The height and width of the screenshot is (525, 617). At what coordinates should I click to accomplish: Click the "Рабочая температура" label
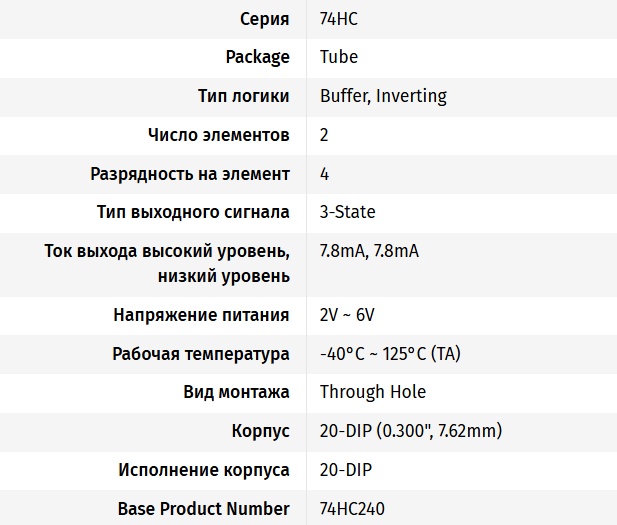click(201, 354)
